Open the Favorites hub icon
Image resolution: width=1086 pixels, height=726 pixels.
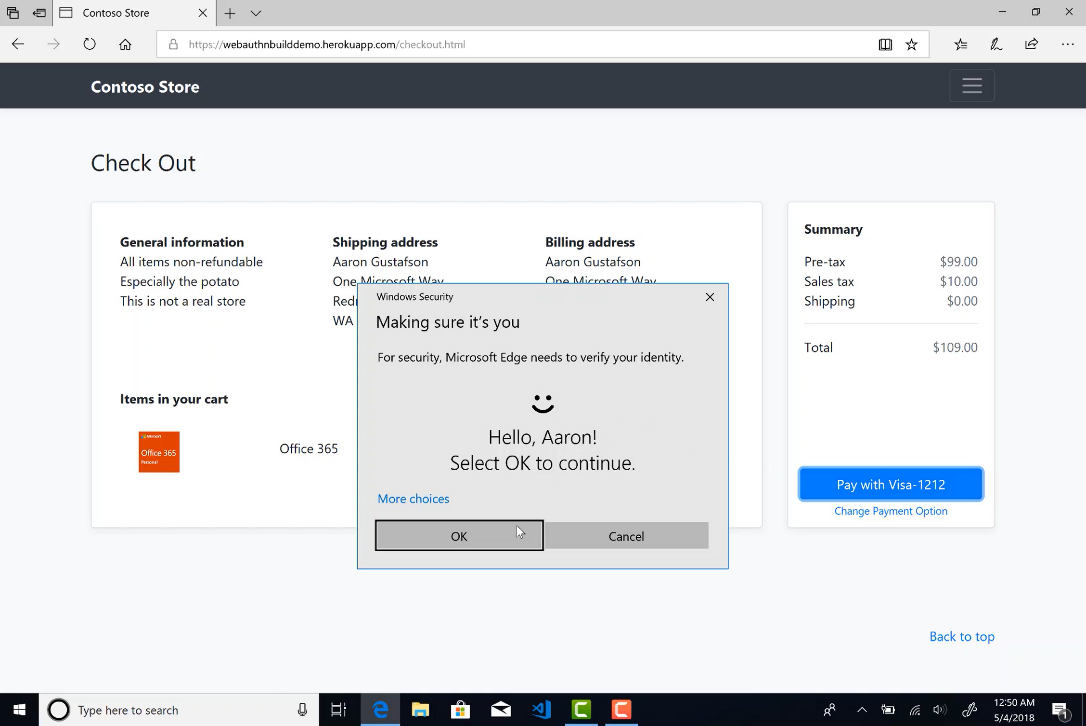point(961,44)
